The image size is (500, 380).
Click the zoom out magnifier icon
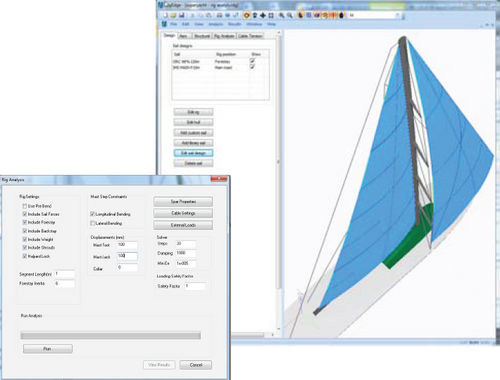point(290,15)
